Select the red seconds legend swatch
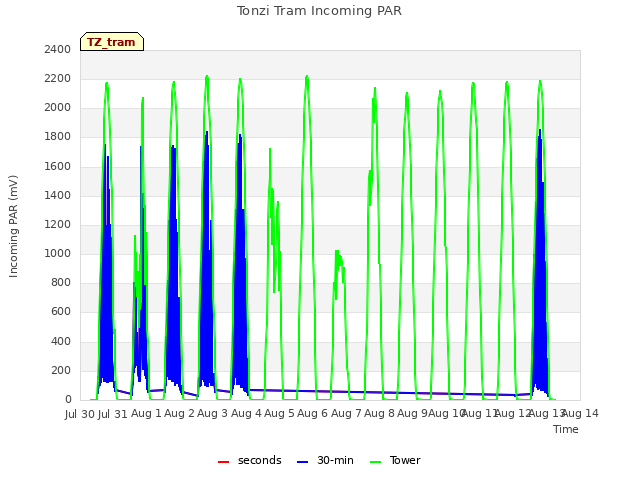This screenshot has height=480, width=640. [223, 462]
